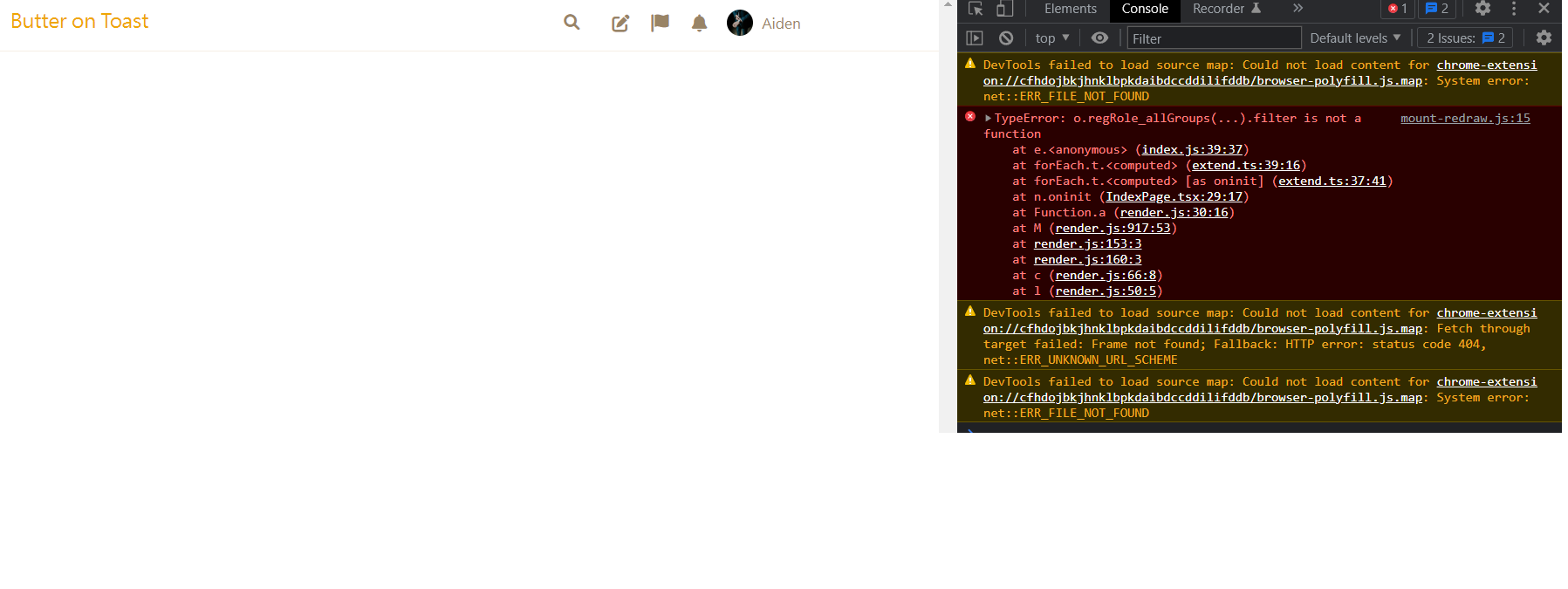Click the blue issues count badge
The height and width of the screenshot is (589, 1568).
click(x=1437, y=9)
